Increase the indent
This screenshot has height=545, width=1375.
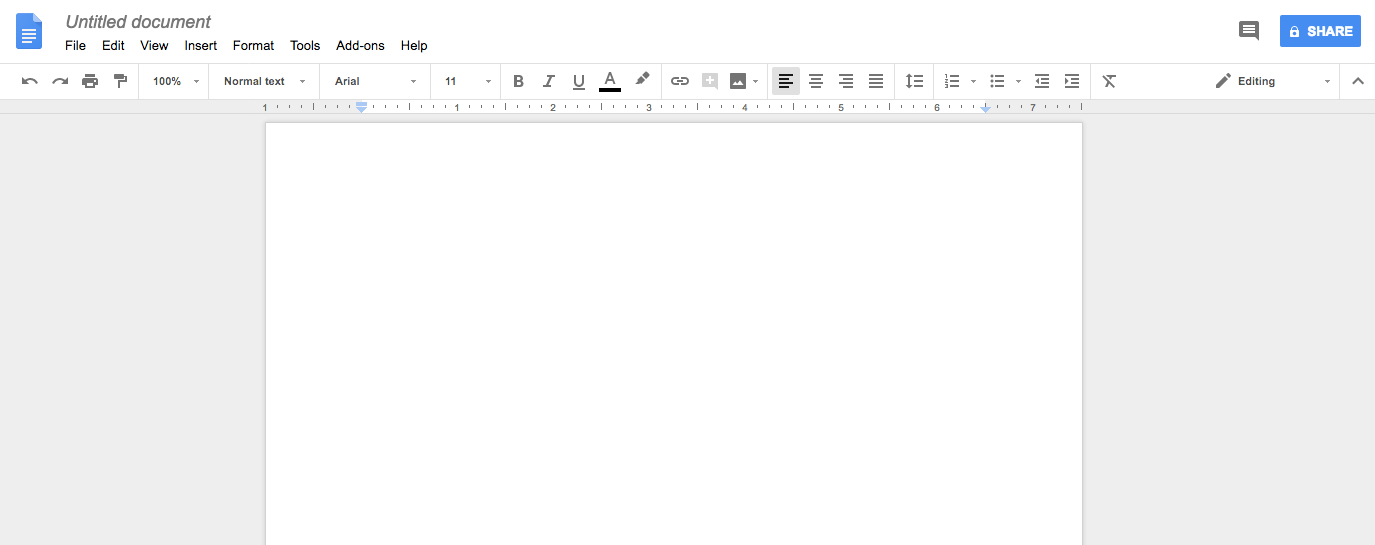pyautogui.click(x=1072, y=81)
